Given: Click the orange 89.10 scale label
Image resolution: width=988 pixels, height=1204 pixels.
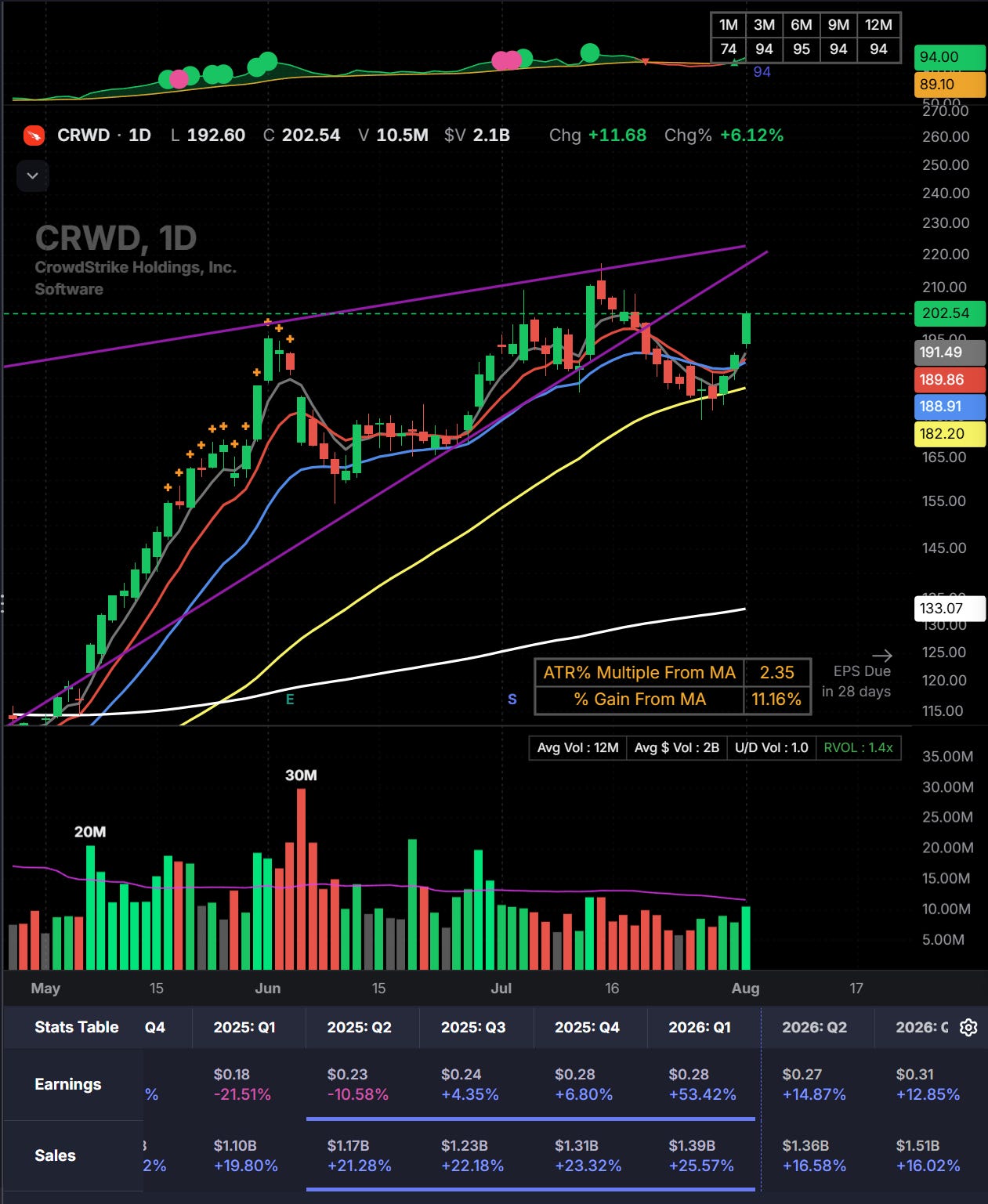Looking at the screenshot, I should pyautogui.click(x=949, y=85).
